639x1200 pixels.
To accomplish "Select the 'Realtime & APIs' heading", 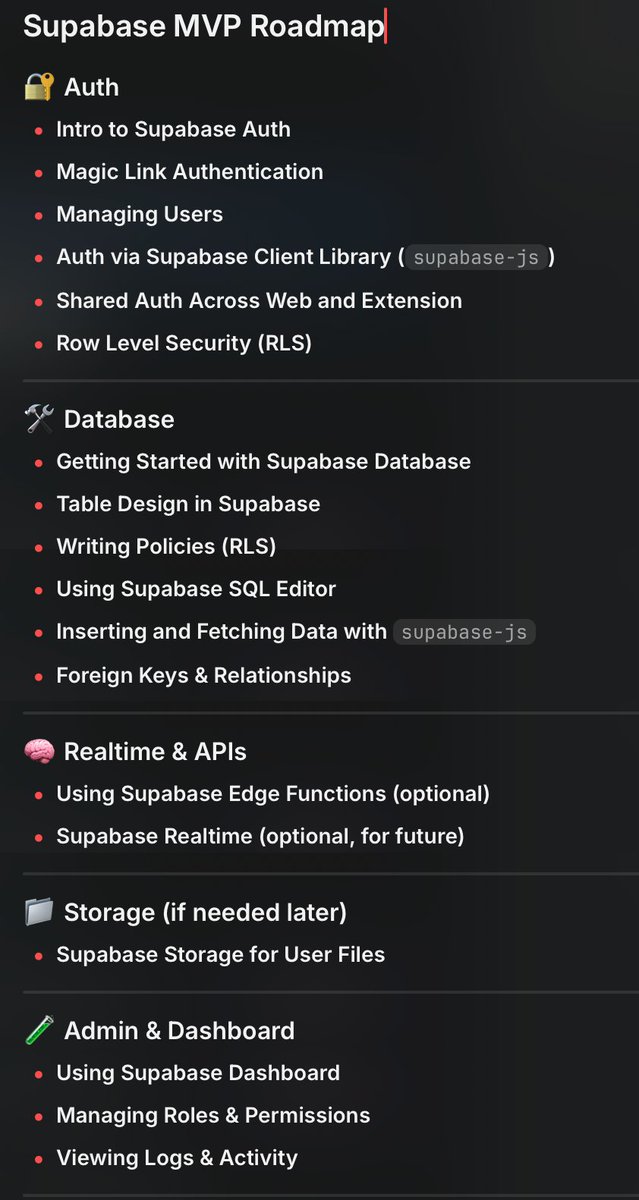I will coord(155,751).
